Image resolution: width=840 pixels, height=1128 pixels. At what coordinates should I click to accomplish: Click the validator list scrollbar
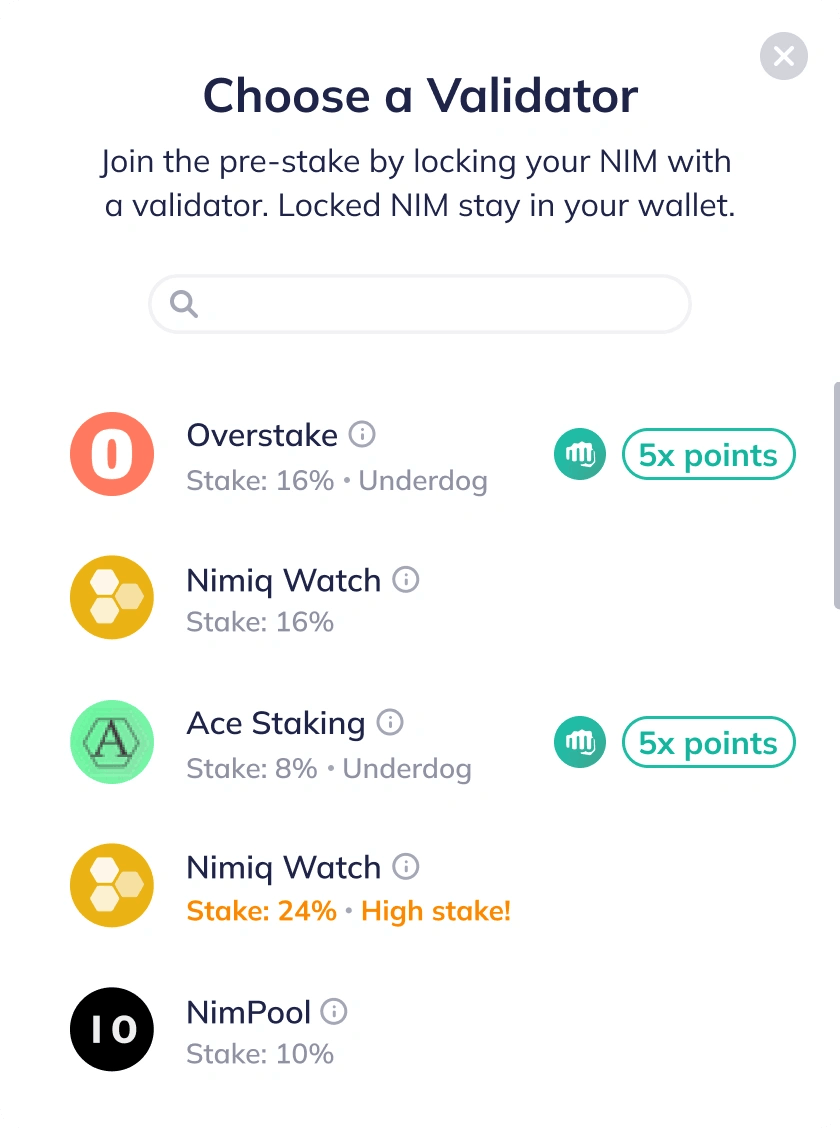836,496
